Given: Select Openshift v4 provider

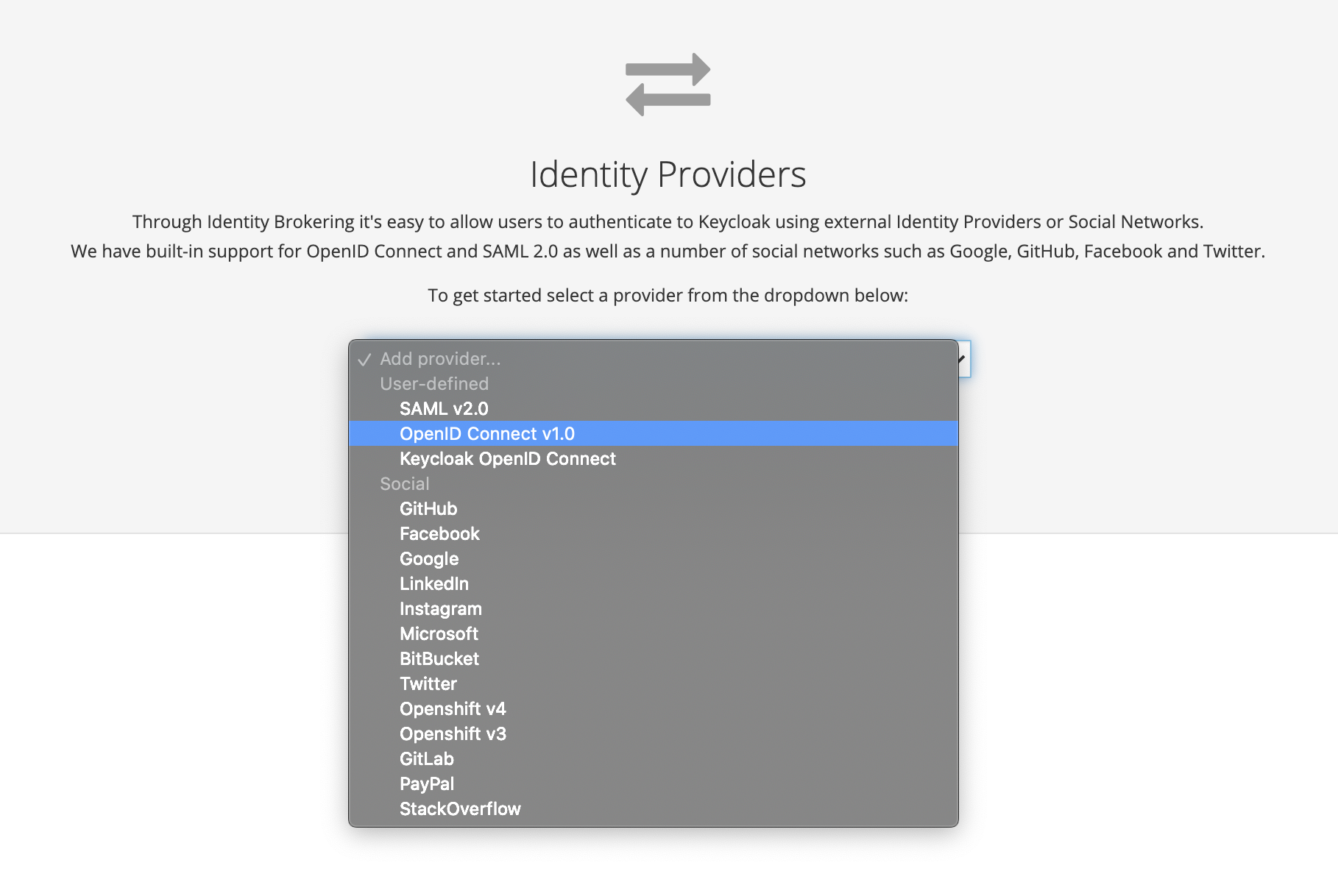Looking at the screenshot, I should (x=453, y=709).
